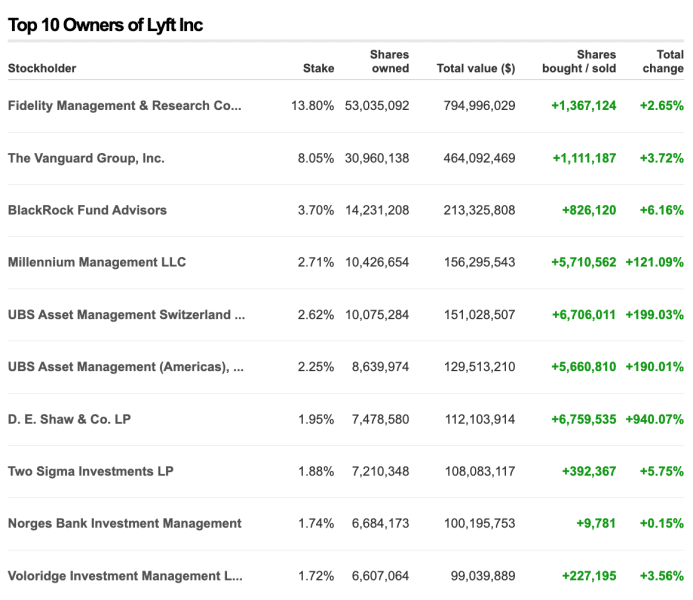The width and height of the screenshot is (693, 600).
Task: Click the 'Top 10 Owners of Lyft Inc' heading
Action: coord(105,25)
